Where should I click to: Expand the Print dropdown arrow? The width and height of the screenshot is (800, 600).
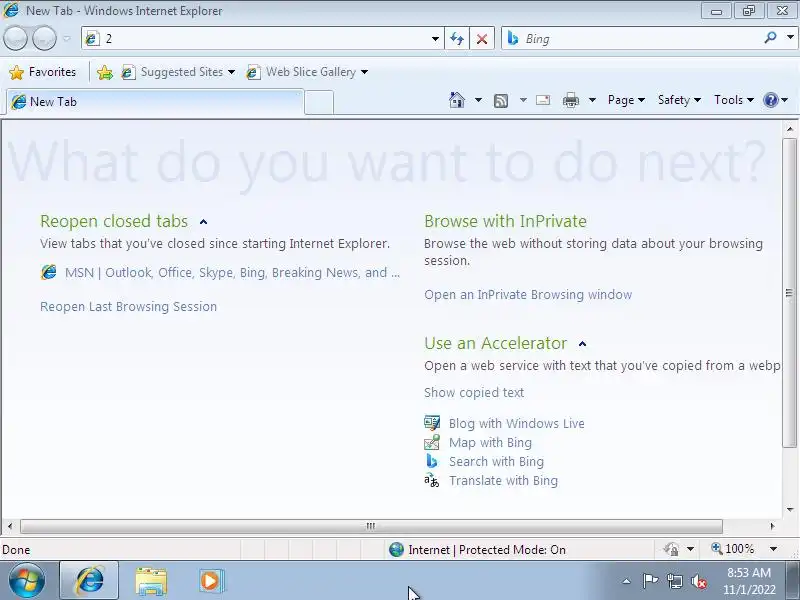[592, 100]
